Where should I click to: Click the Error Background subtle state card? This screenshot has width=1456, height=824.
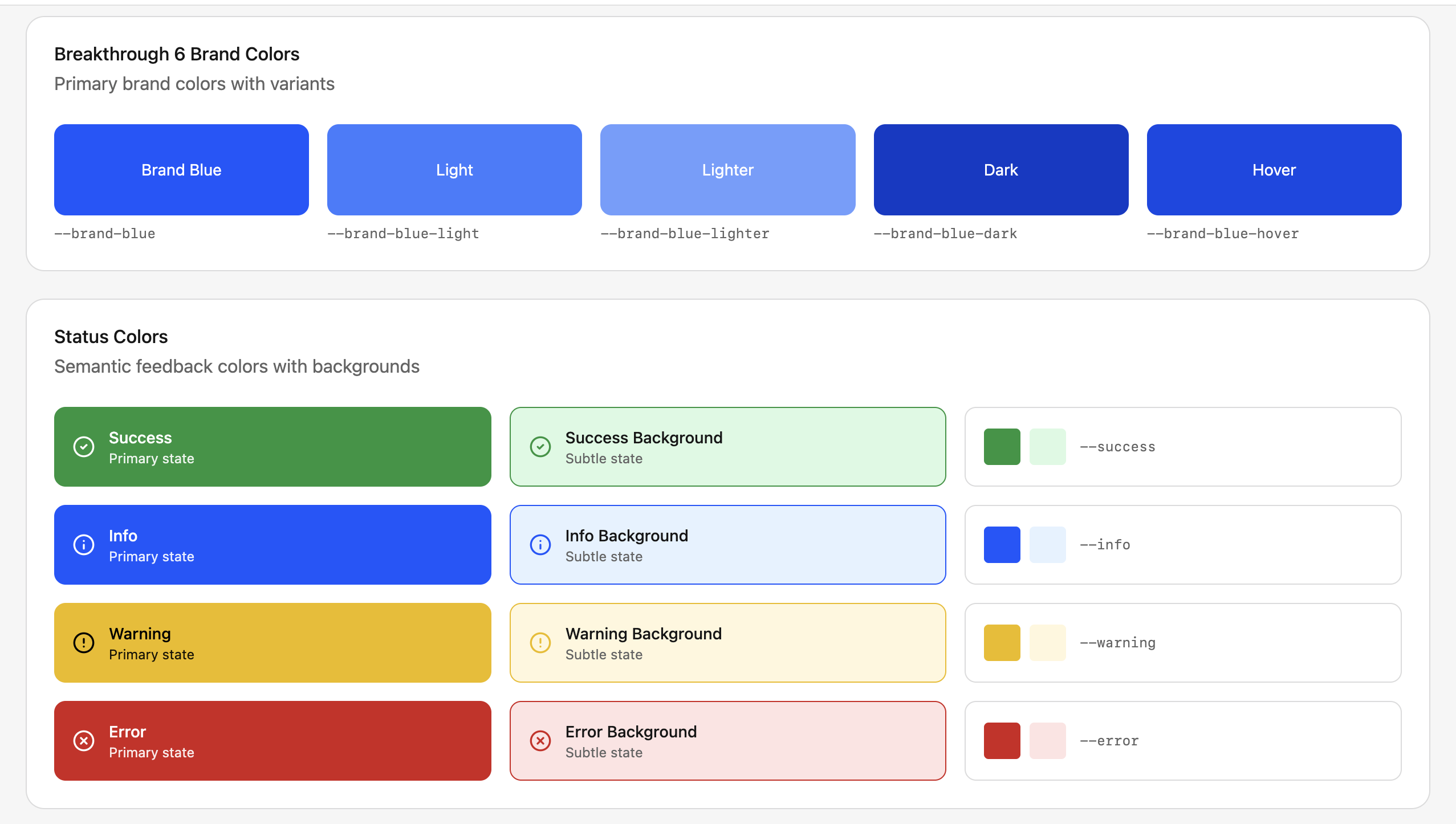pyautogui.click(x=727, y=740)
